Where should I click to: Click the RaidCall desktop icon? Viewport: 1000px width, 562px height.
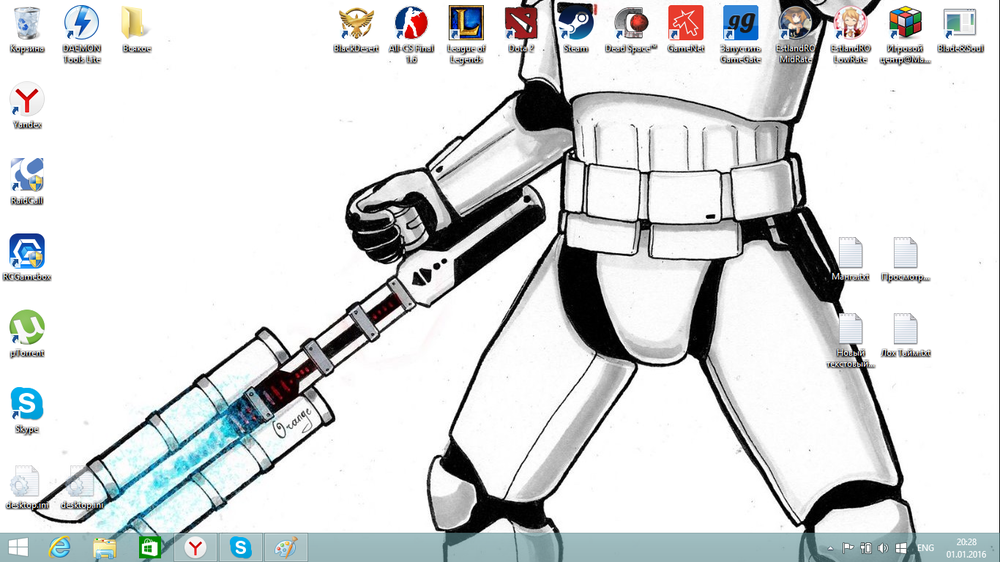(27, 176)
